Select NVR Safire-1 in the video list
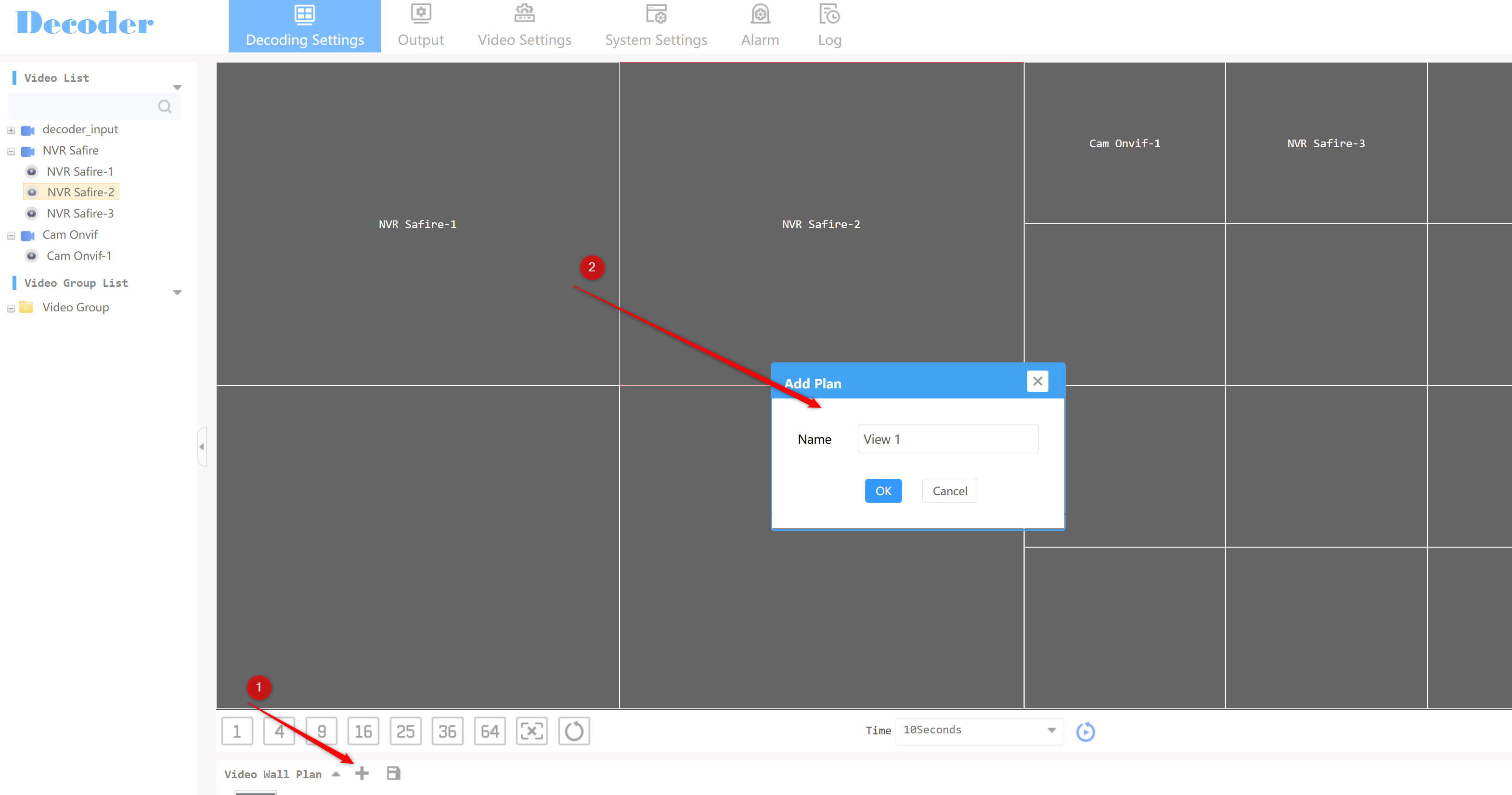Viewport: 1512px width, 795px height. [80, 171]
